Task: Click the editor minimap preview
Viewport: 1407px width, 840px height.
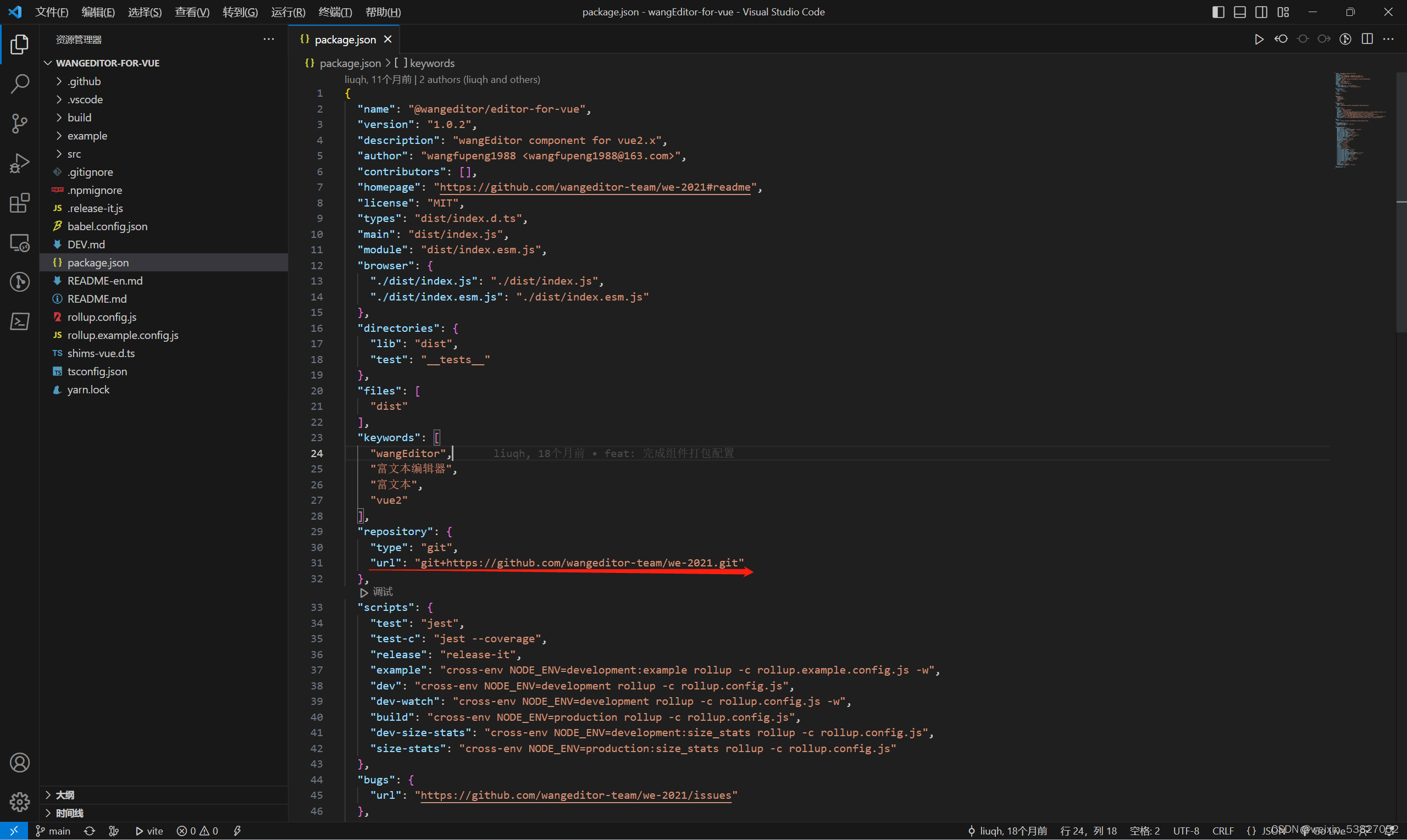Action: click(1361, 120)
